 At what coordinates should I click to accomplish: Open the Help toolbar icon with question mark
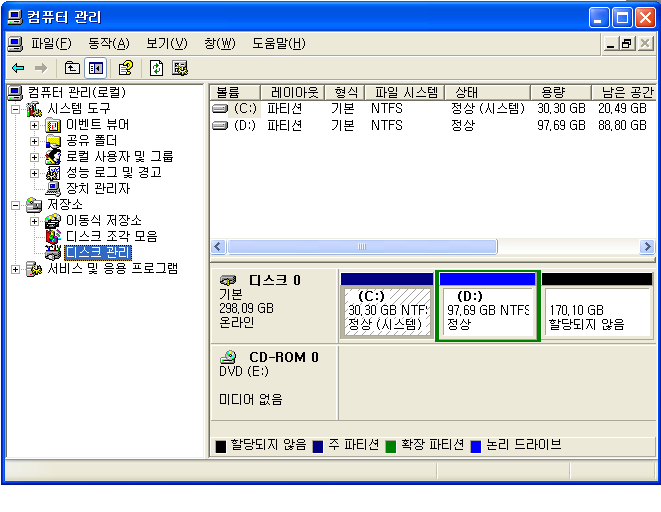pyautogui.click(x=125, y=68)
